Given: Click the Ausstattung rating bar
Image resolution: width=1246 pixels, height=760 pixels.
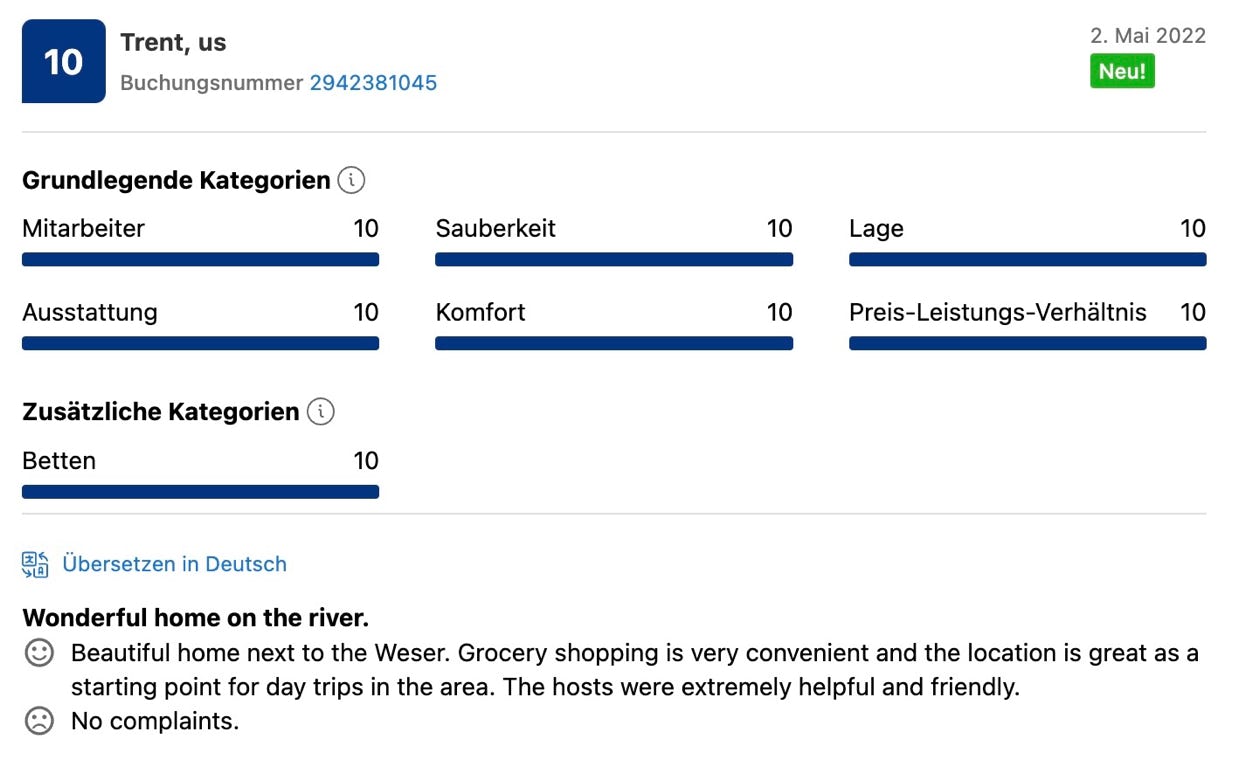Looking at the screenshot, I should 200,344.
